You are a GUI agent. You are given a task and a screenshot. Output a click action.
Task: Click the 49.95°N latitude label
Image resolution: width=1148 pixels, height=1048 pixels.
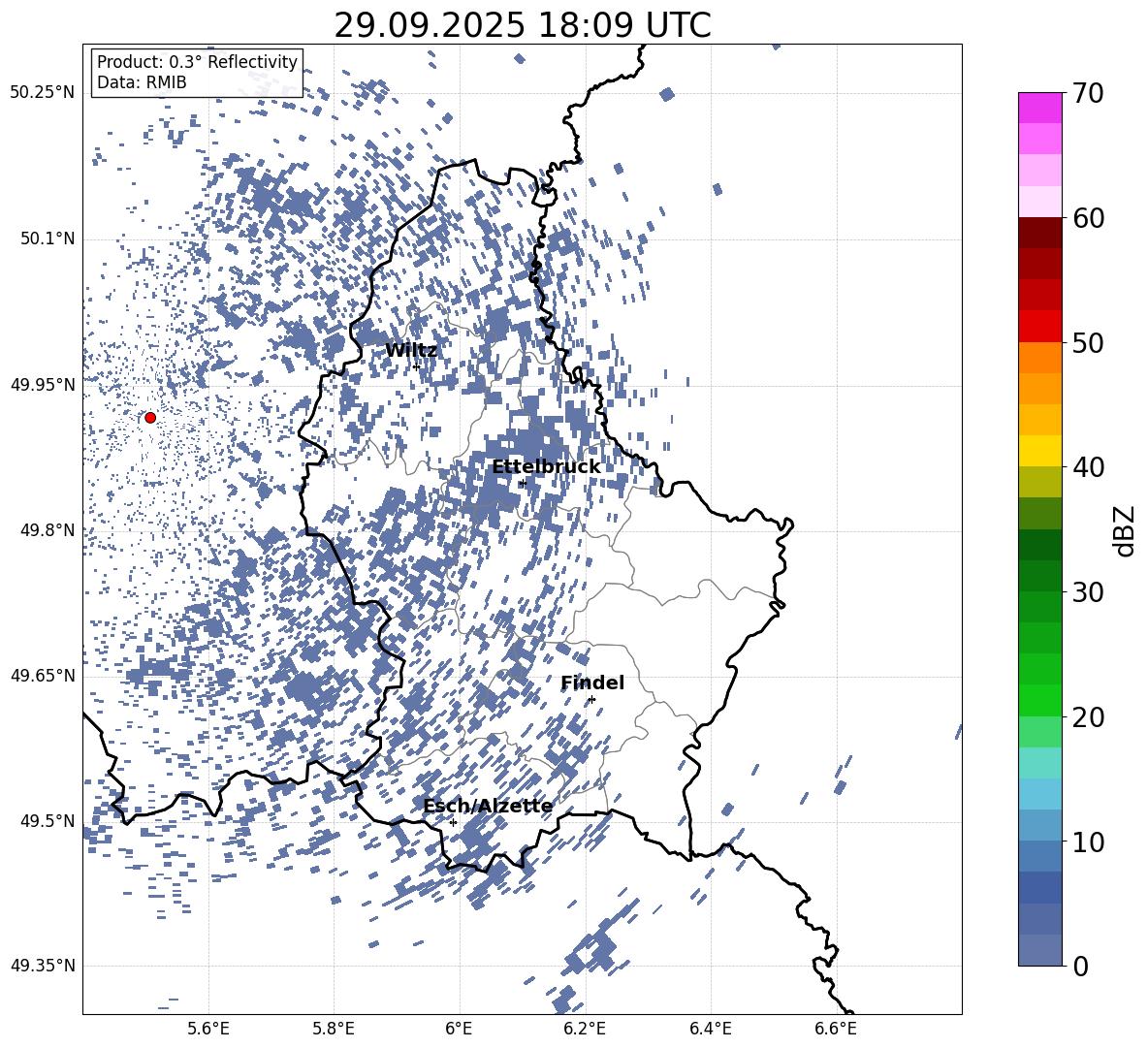[43, 385]
